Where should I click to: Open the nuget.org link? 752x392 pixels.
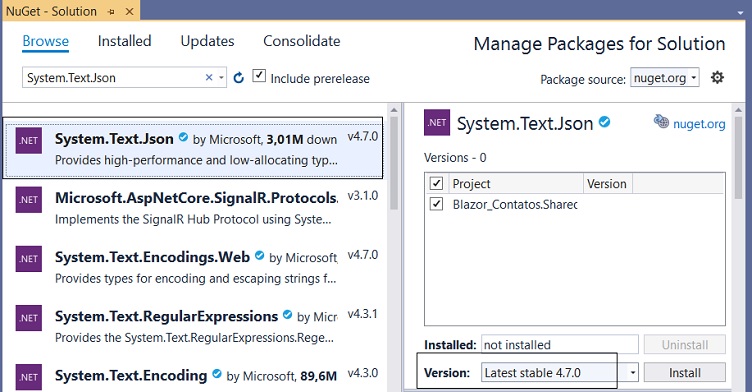coord(699,124)
